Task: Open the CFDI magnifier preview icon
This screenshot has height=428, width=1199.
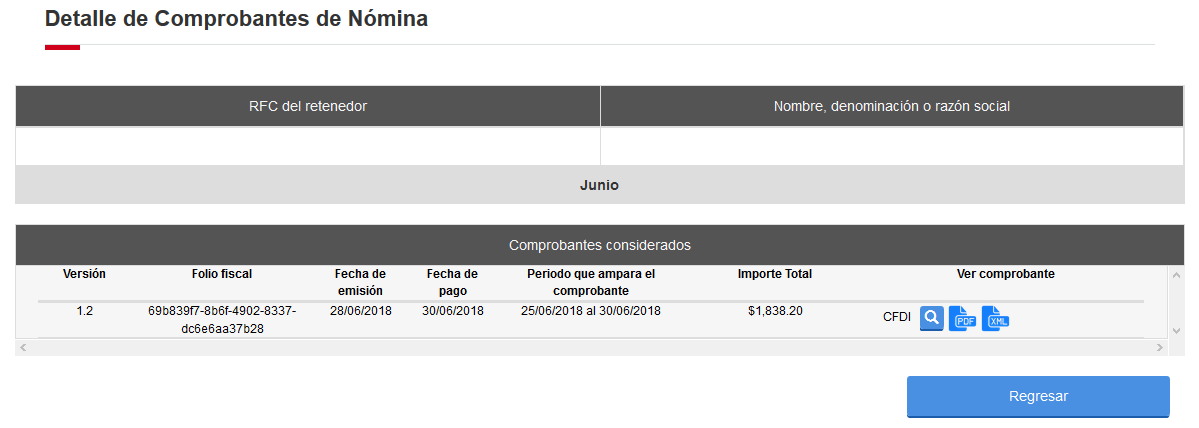Action: tap(931, 319)
